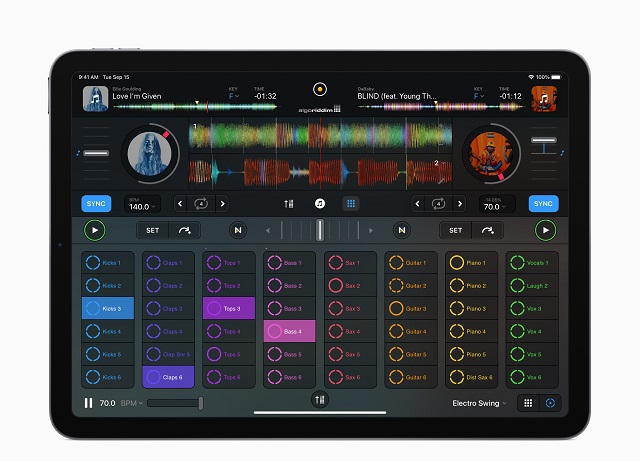Viewport: 640px width, 461px height.
Task: Move crossfader left with small arrow
Action: point(268,231)
